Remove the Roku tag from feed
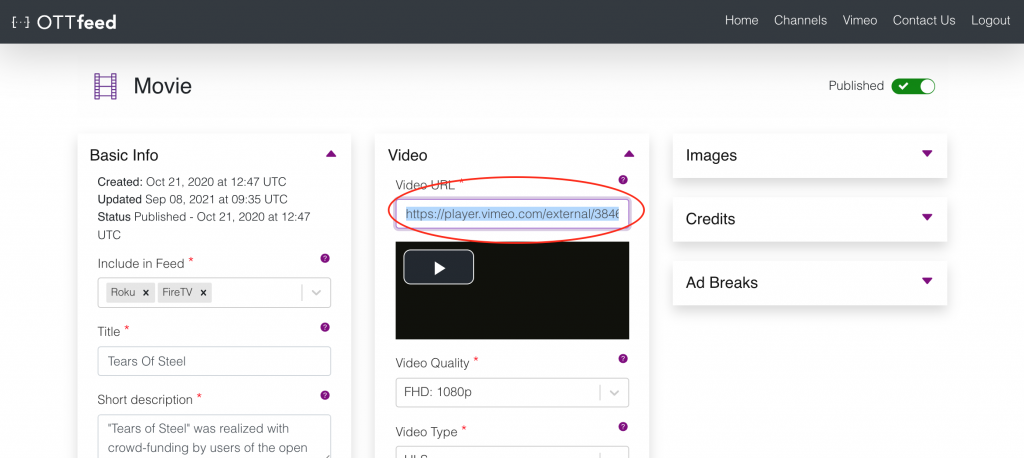The width and height of the screenshot is (1024, 458). point(145,293)
